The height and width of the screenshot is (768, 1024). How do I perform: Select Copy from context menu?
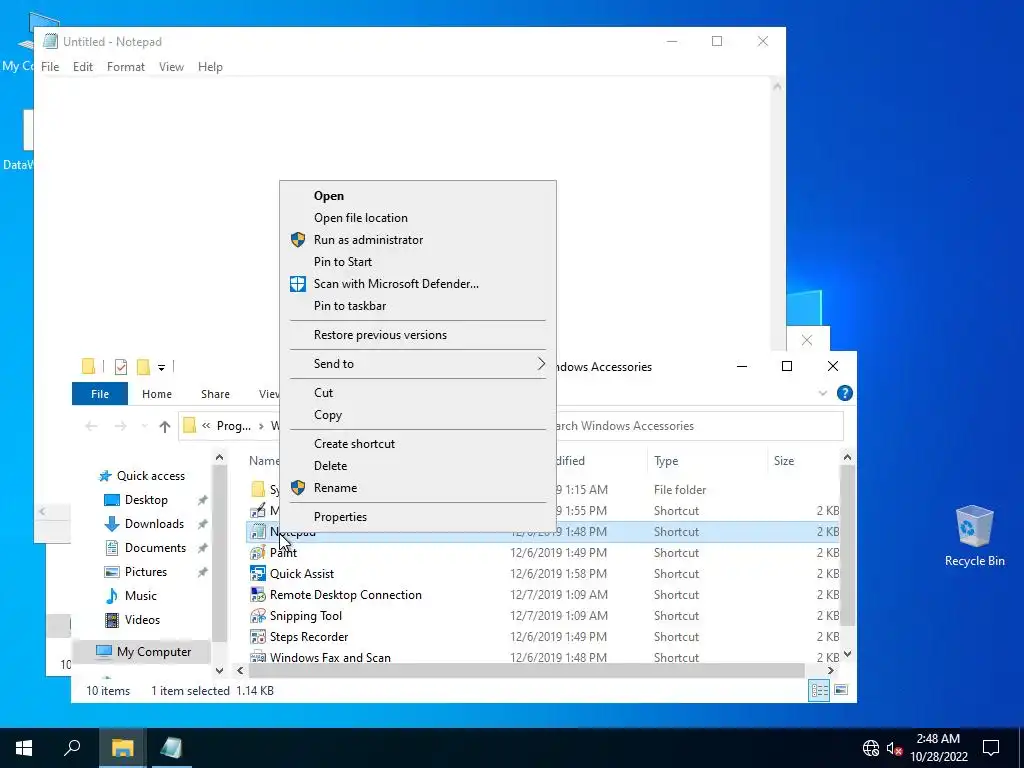tap(328, 415)
